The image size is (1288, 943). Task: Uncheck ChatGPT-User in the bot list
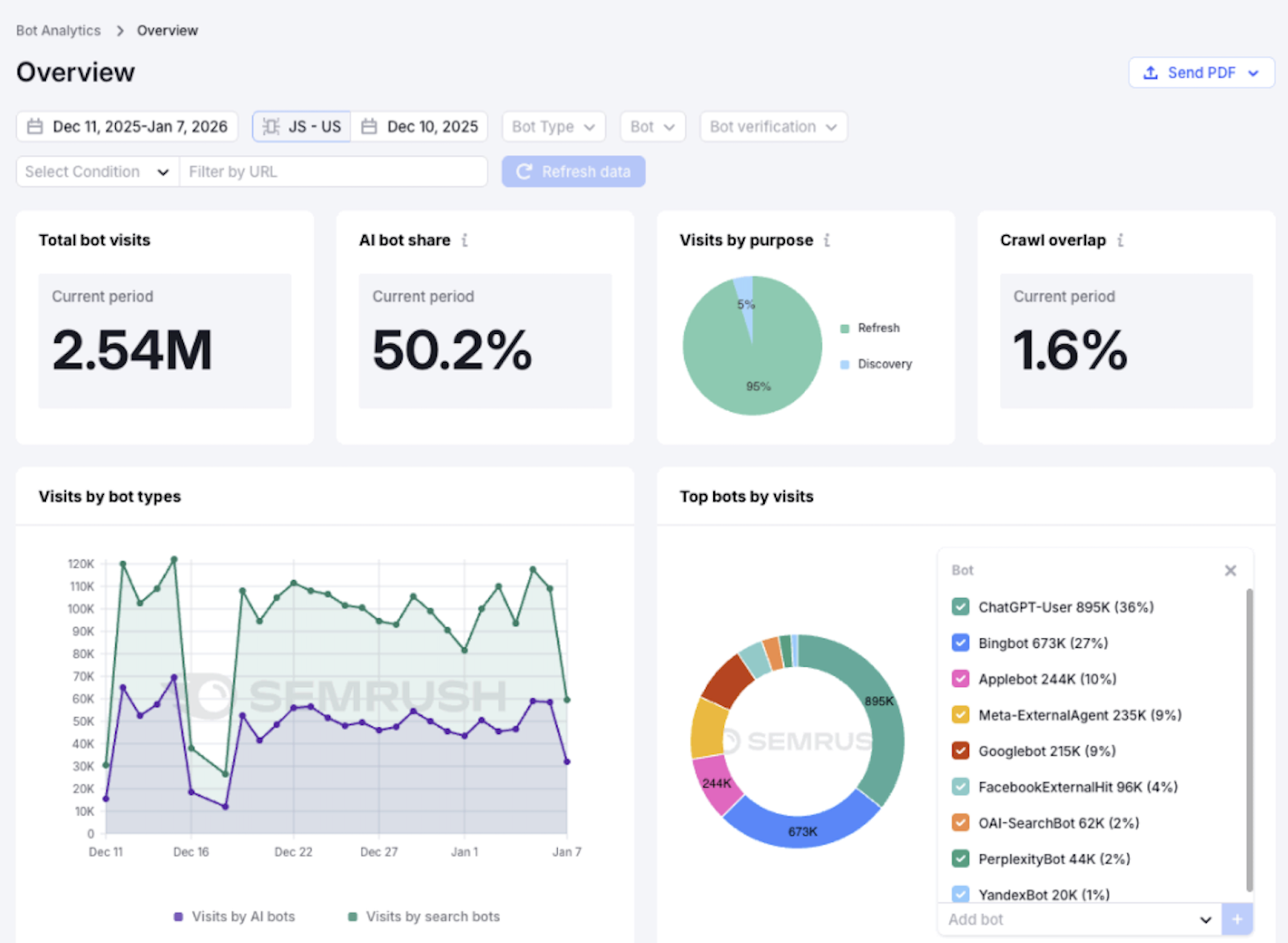(x=960, y=607)
